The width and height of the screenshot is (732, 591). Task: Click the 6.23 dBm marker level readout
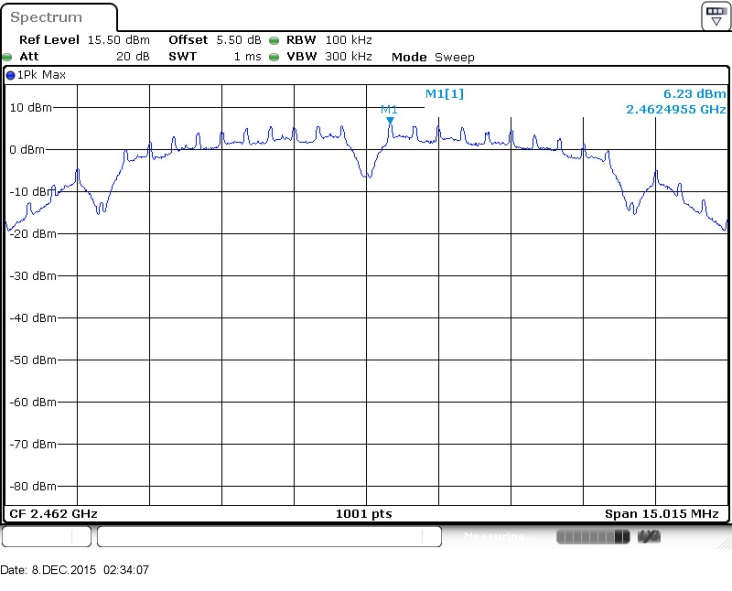[x=695, y=94]
